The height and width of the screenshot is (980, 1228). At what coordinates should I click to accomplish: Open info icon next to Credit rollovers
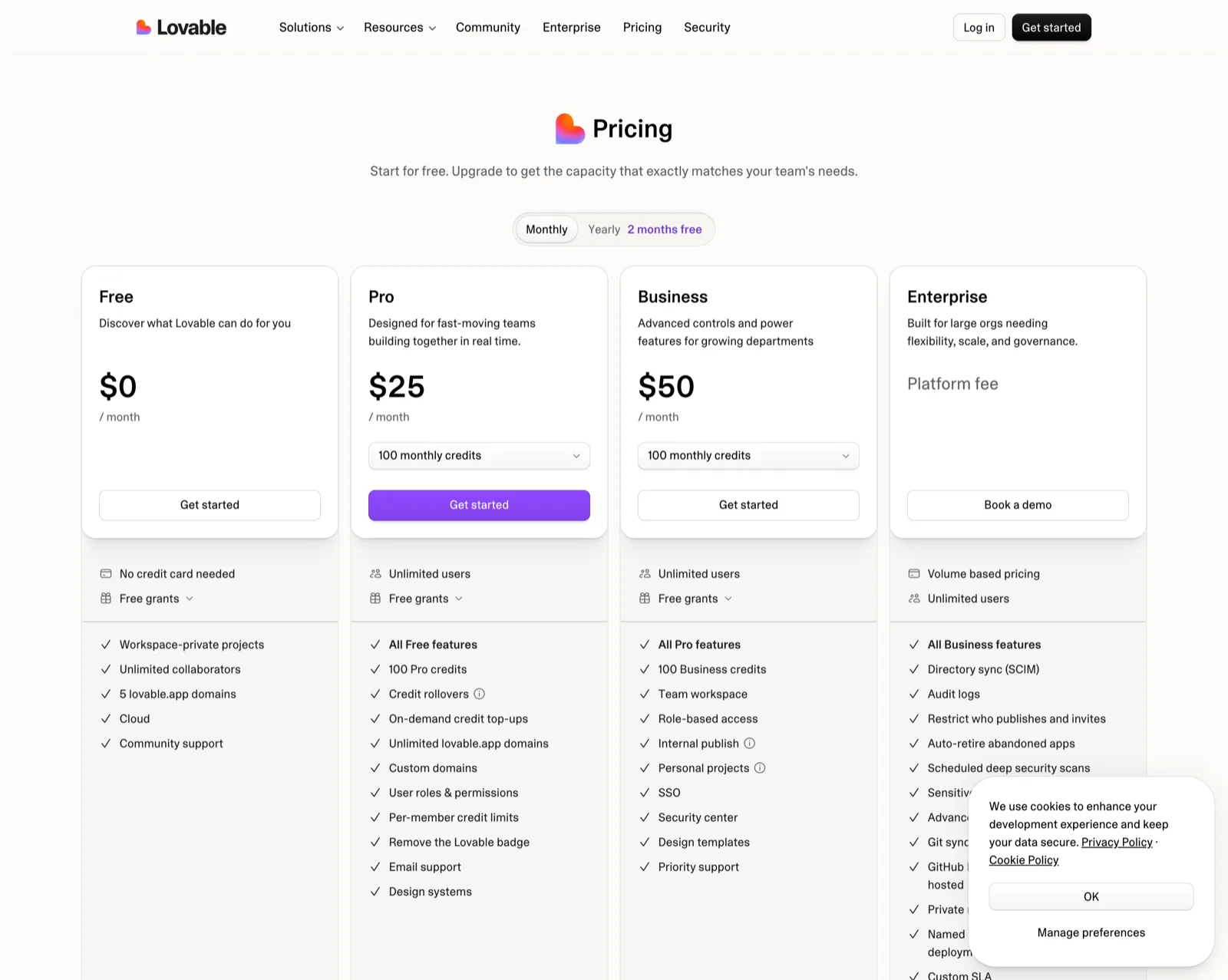479,694
